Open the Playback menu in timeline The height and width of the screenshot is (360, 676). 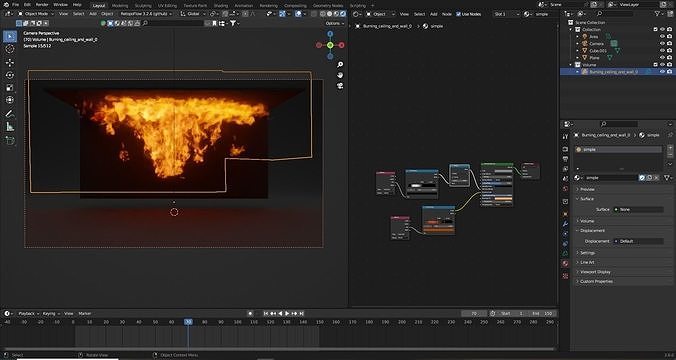pos(28,313)
